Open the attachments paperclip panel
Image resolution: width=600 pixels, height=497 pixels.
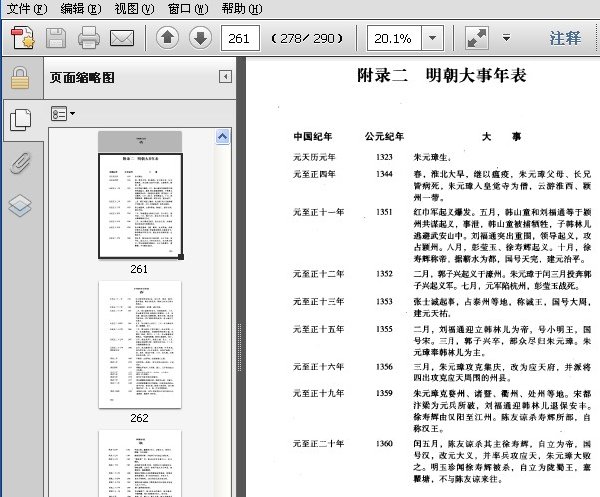[20, 163]
